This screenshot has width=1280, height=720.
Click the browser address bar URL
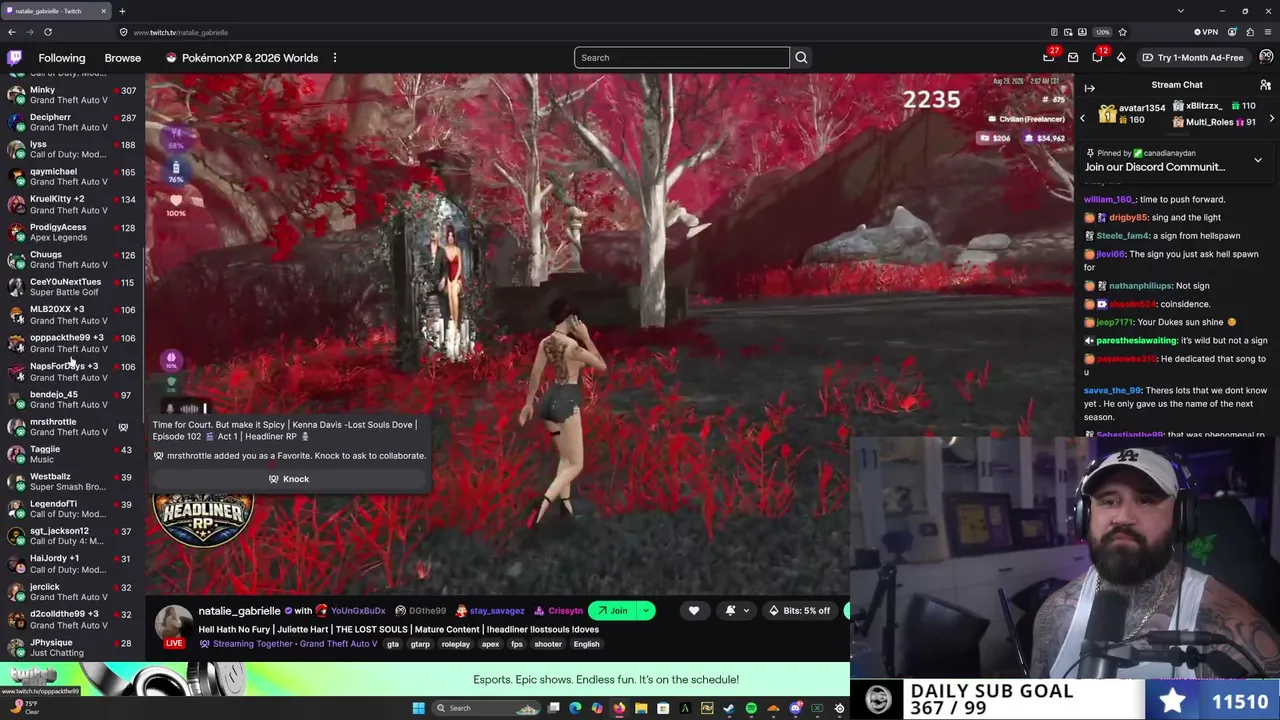pos(181,32)
